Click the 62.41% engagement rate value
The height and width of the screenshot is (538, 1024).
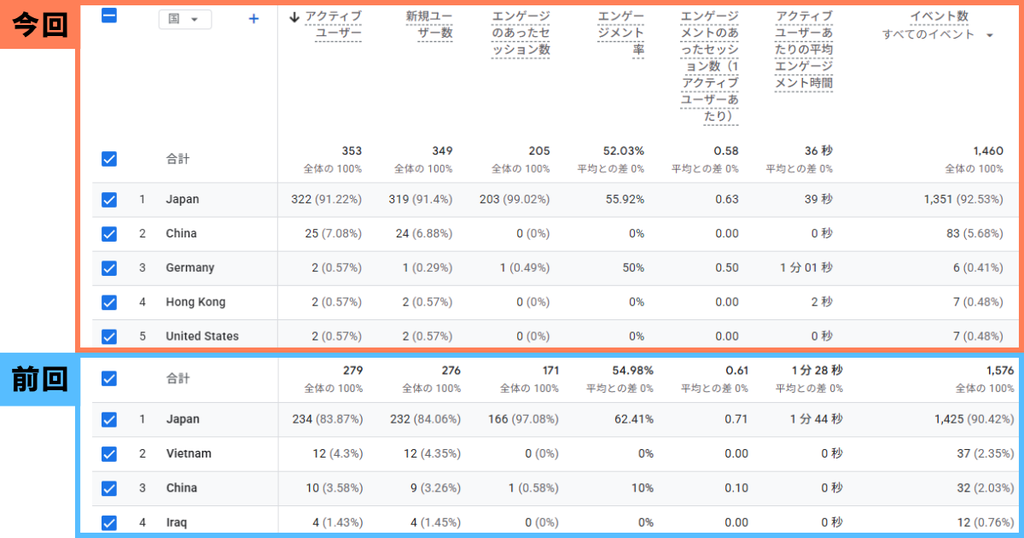pyautogui.click(x=634, y=419)
